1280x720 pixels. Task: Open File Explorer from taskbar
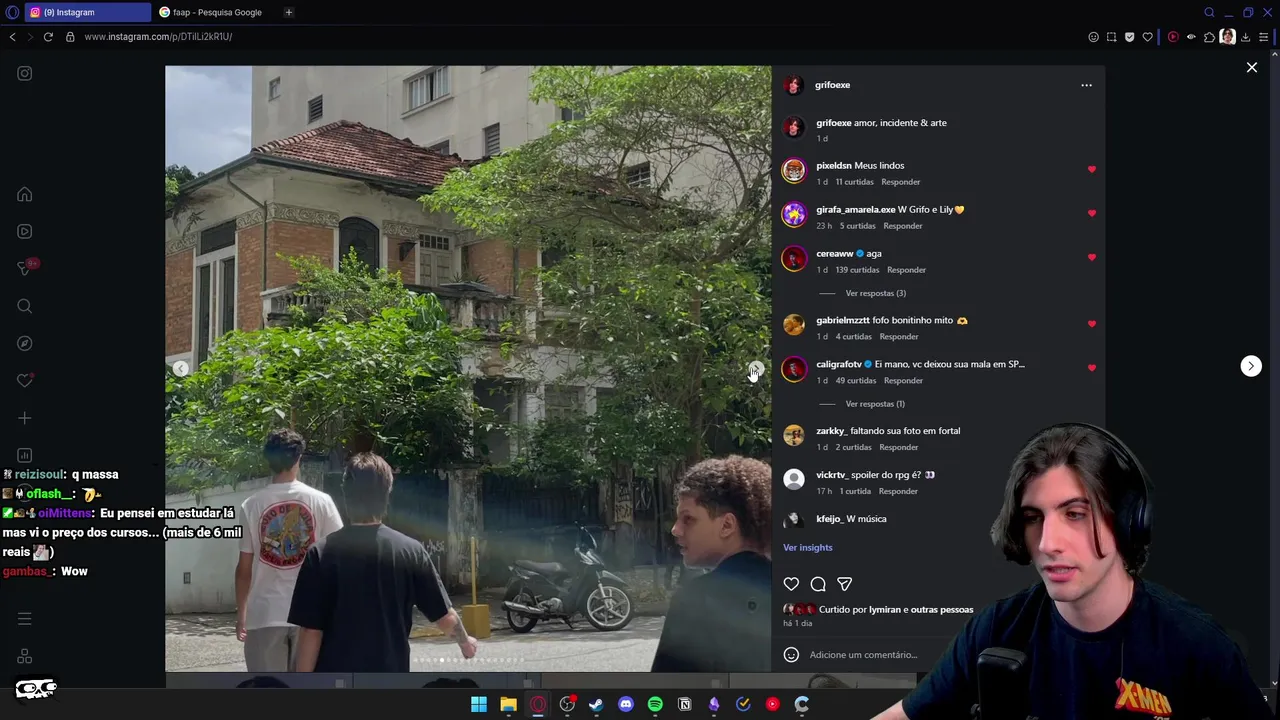tap(508, 704)
